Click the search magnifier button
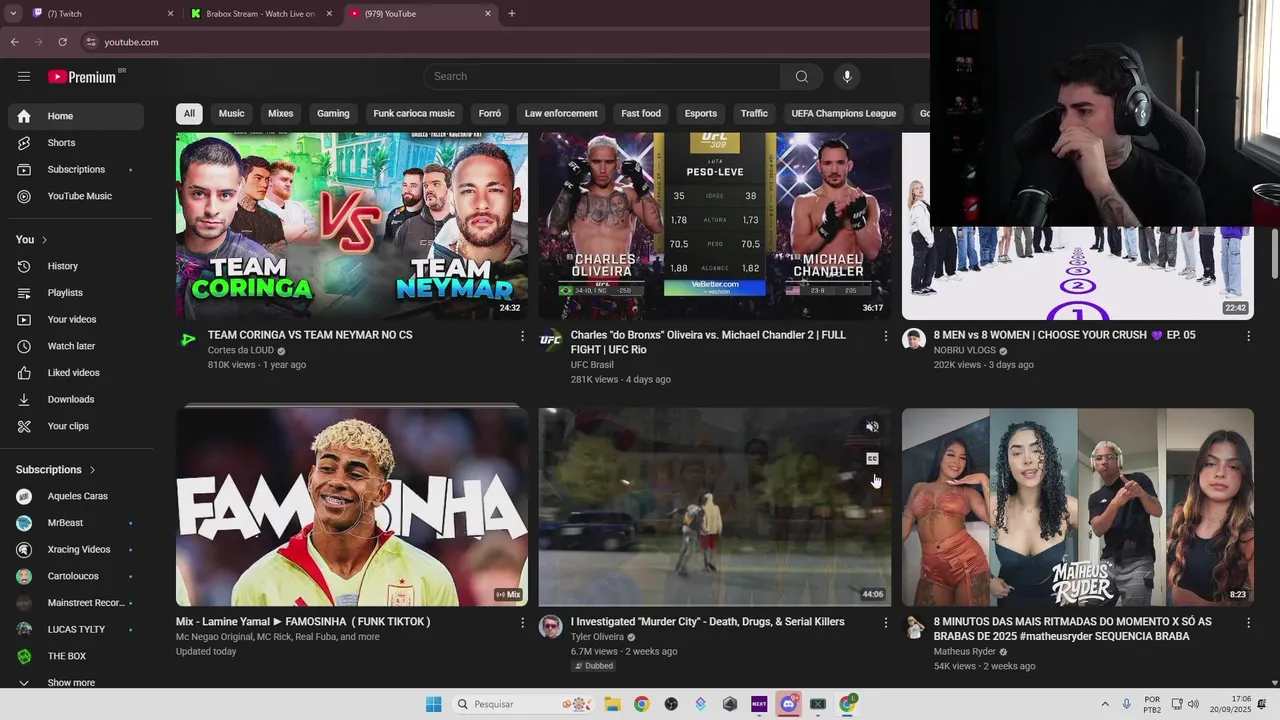This screenshot has height=720, width=1280. click(x=802, y=77)
